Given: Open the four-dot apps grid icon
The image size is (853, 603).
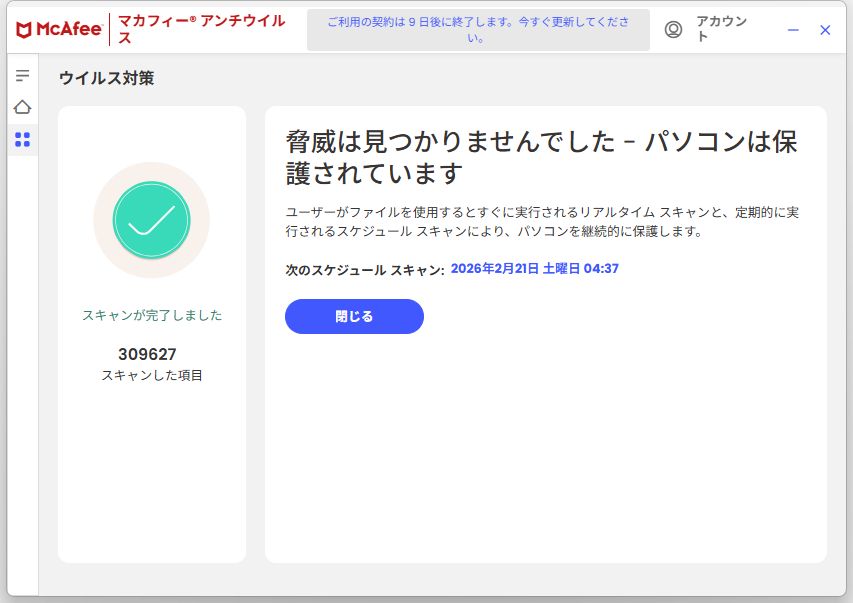Looking at the screenshot, I should coord(22,140).
